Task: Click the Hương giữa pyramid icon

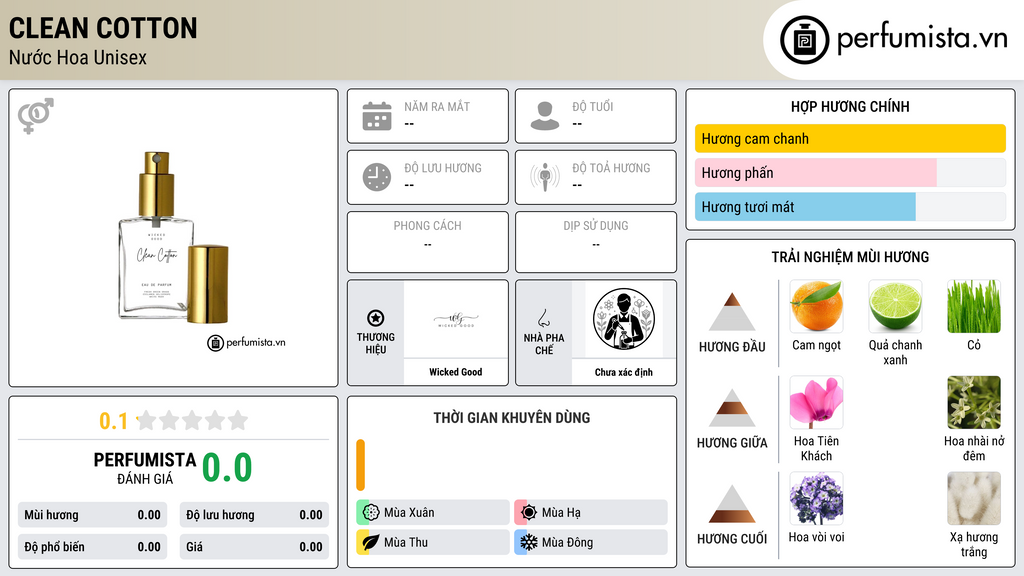Action: click(731, 408)
